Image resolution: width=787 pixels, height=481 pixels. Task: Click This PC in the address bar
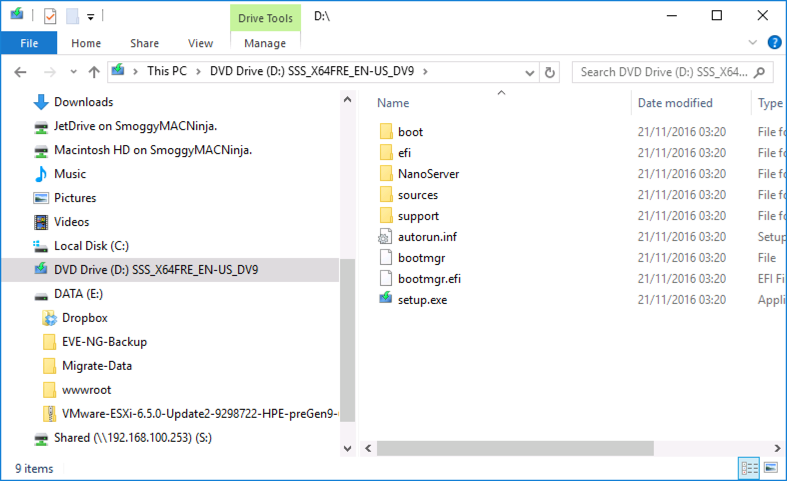(x=167, y=71)
